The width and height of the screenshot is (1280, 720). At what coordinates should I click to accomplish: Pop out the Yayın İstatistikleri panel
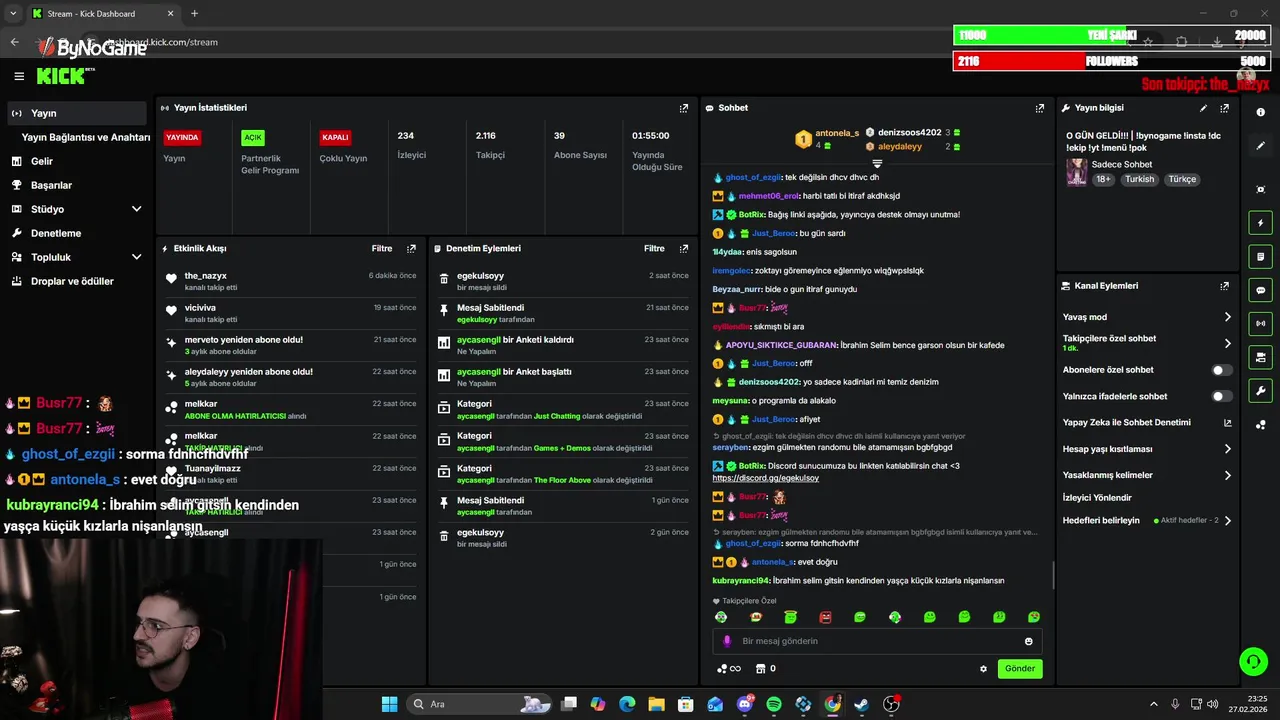pyautogui.click(x=684, y=108)
